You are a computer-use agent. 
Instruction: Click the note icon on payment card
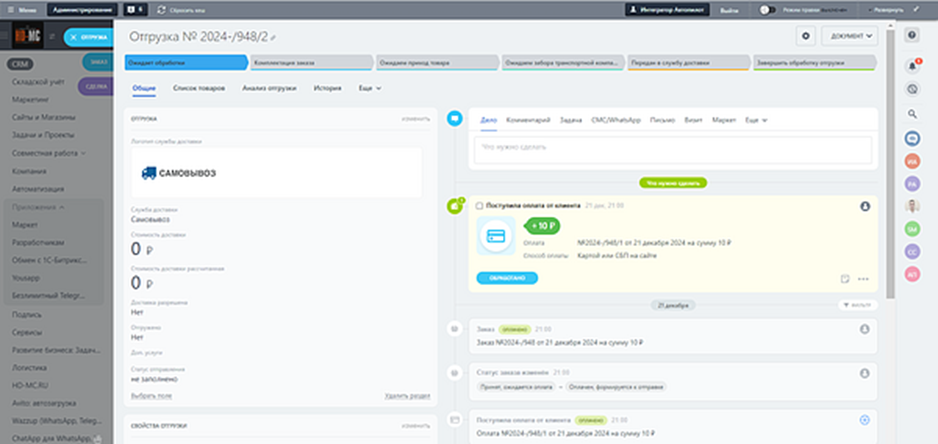(845, 279)
